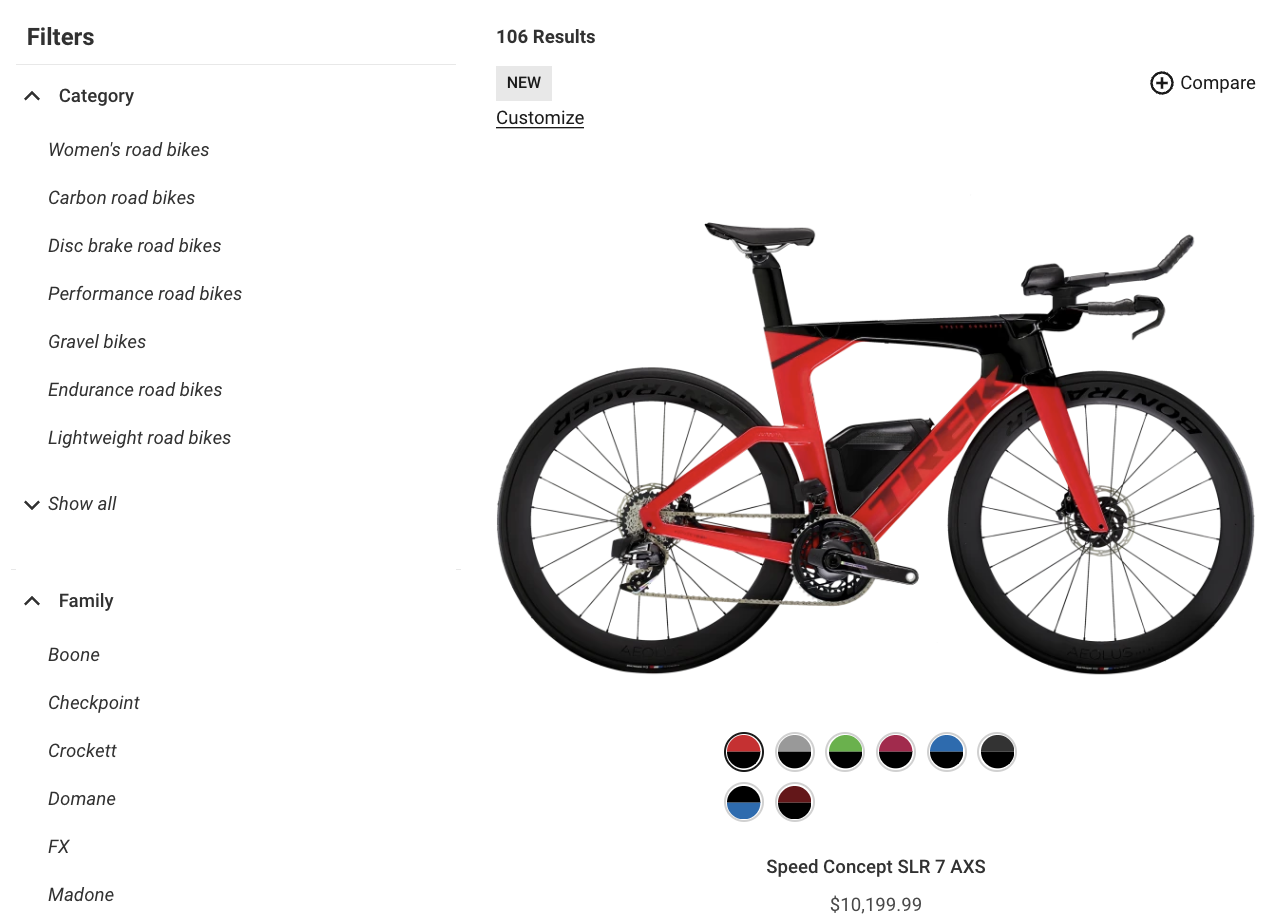Screen dimensions: 1266x916
Task: Filter by Carbon road bikes
Action: 122,198
